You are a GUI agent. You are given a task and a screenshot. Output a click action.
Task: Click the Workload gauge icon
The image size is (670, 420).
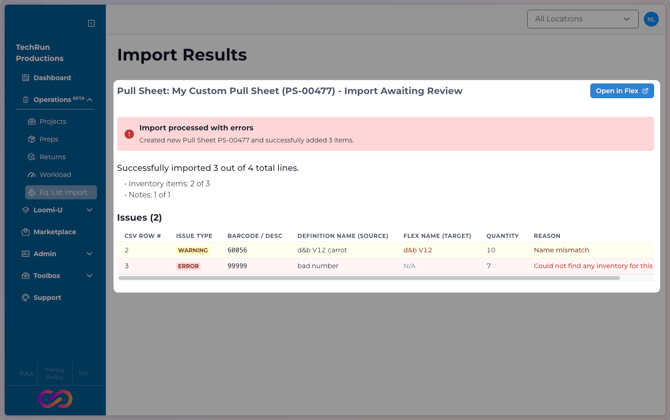[x=32, y=175]
